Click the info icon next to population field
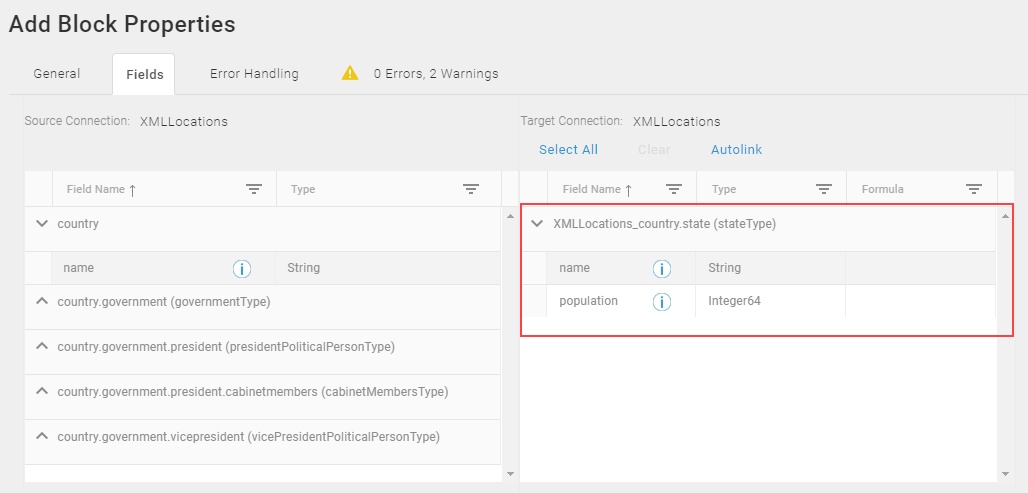Viewport: 1028px width, 493px height. [662, 302]
